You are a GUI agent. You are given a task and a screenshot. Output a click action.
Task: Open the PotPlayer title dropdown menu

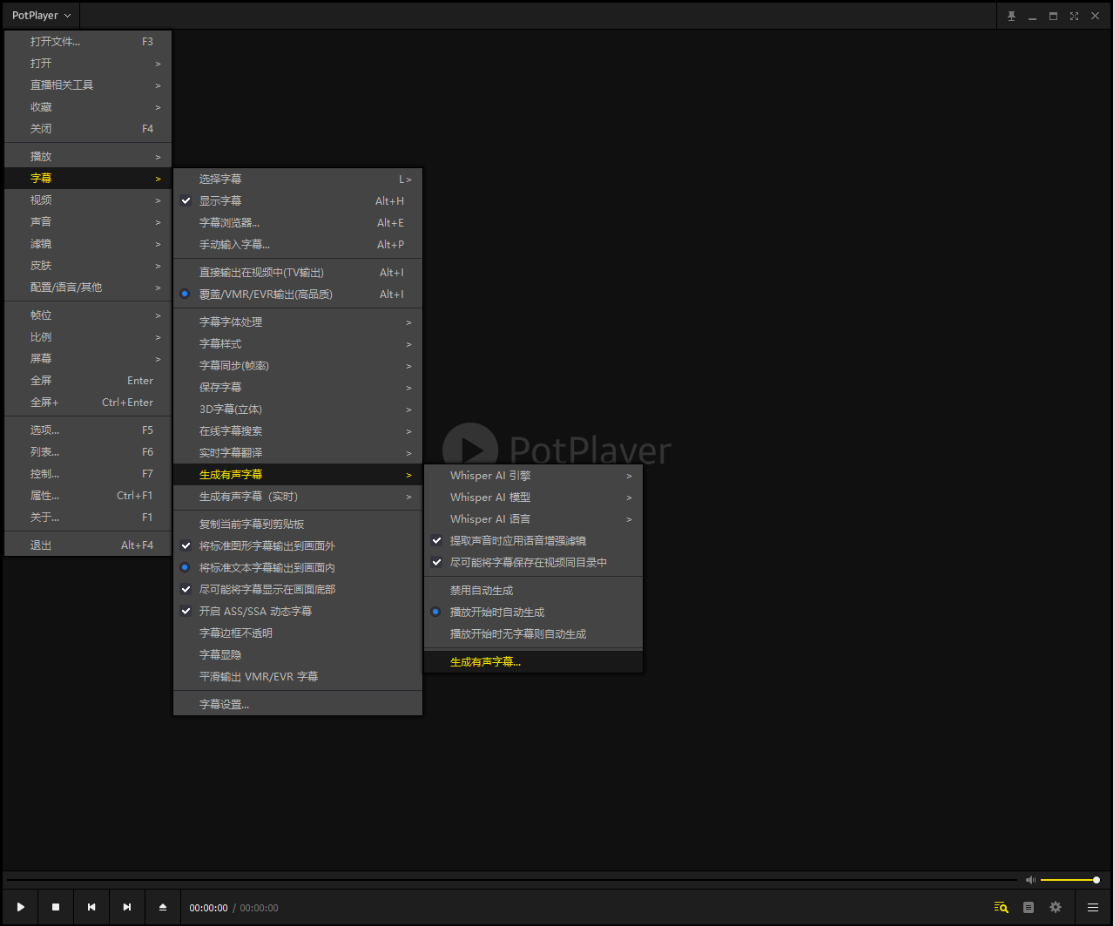click(x=41, y=16)
